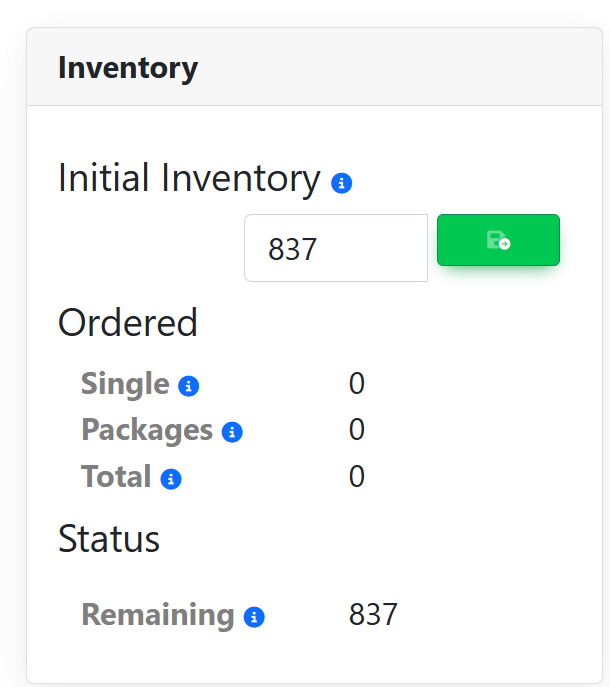This screenshot has height=687, width=610.
Task: Click the Total row label
Action: (116, 477)
